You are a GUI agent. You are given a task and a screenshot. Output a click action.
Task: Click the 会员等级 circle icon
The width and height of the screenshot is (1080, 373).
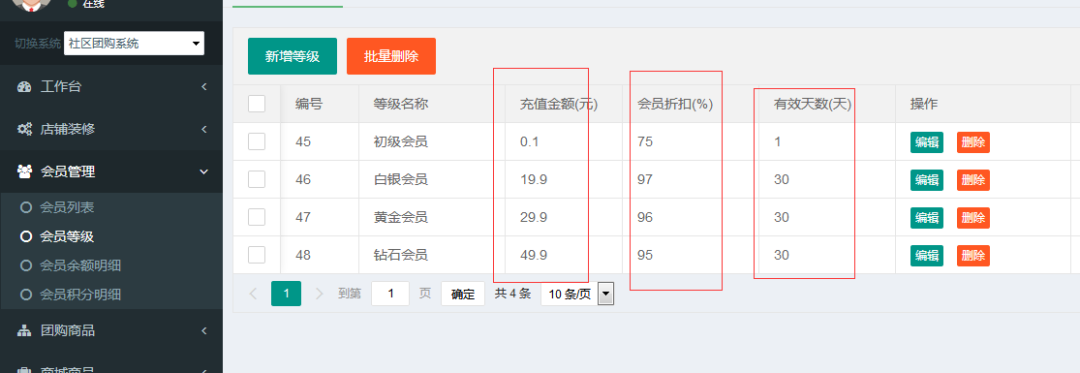tap(26, 237)
